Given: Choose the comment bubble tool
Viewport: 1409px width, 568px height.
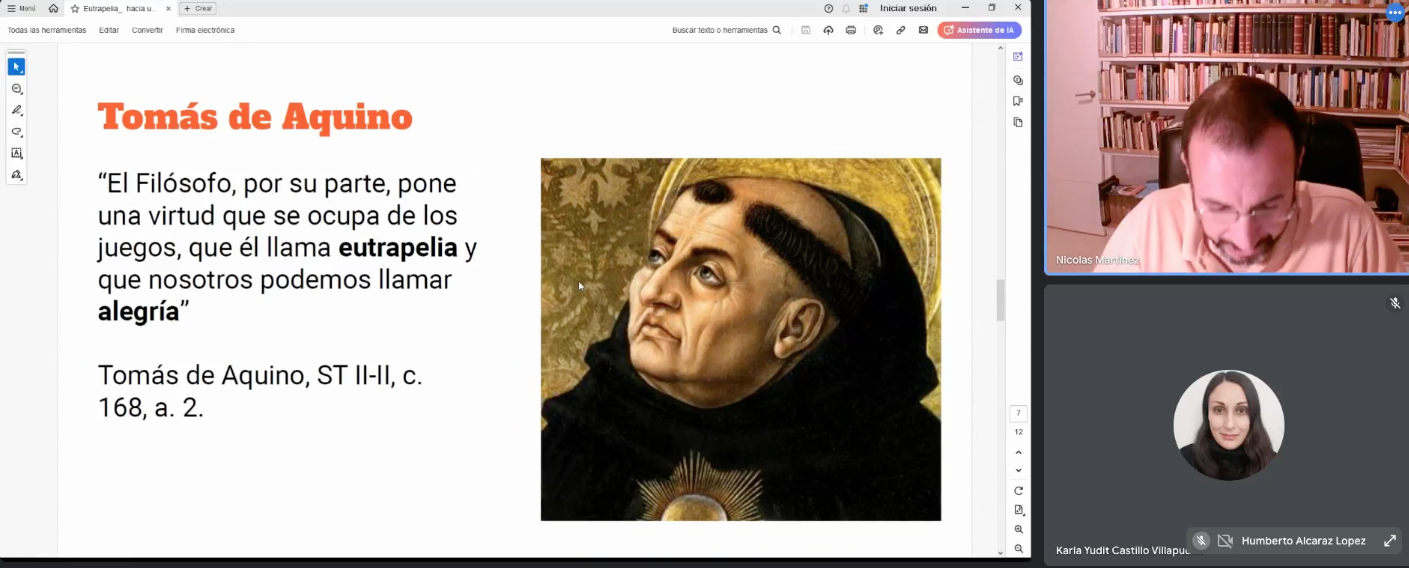Looking at the screenshot, I should click(x=16, y=89).
